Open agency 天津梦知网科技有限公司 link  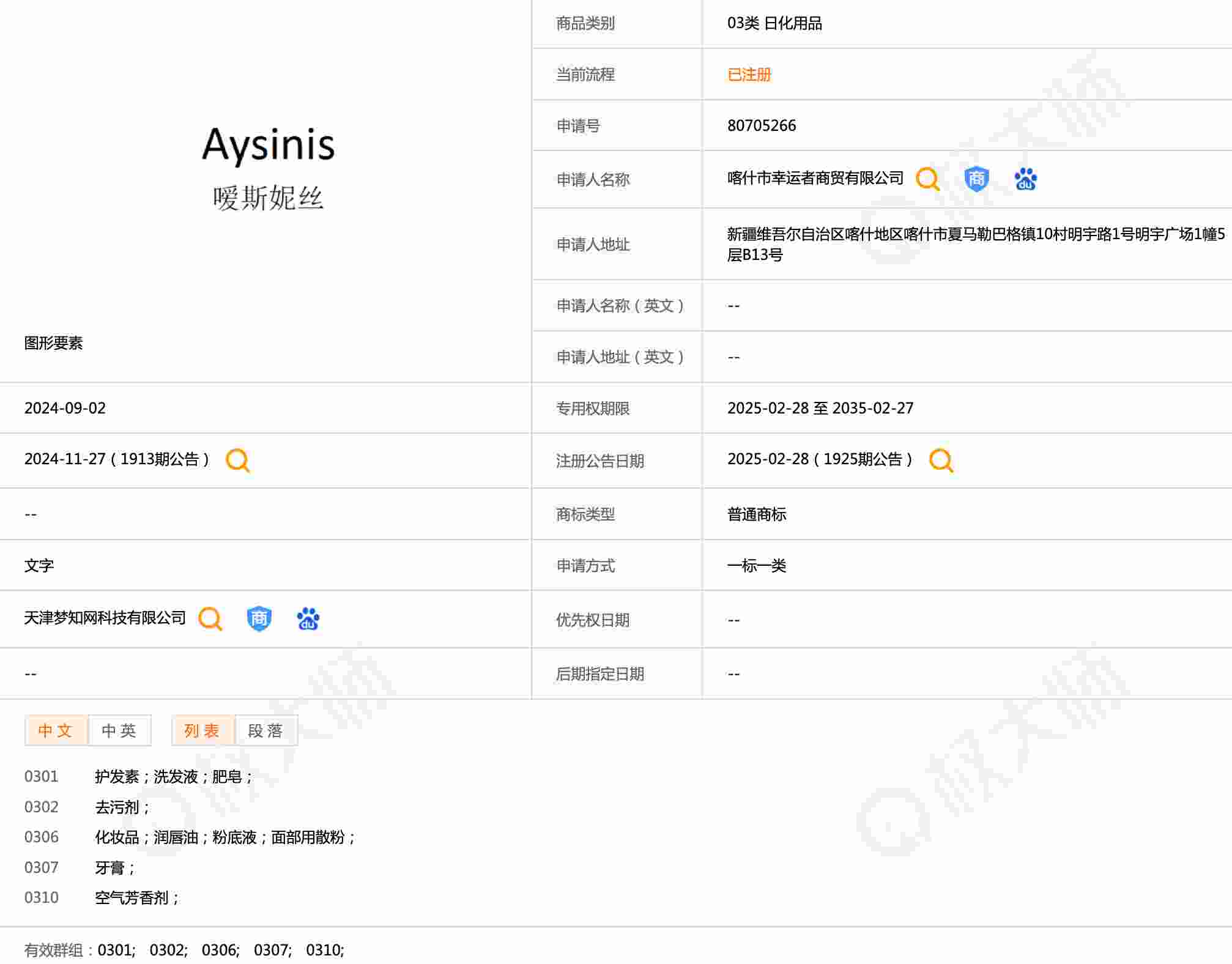105,618
